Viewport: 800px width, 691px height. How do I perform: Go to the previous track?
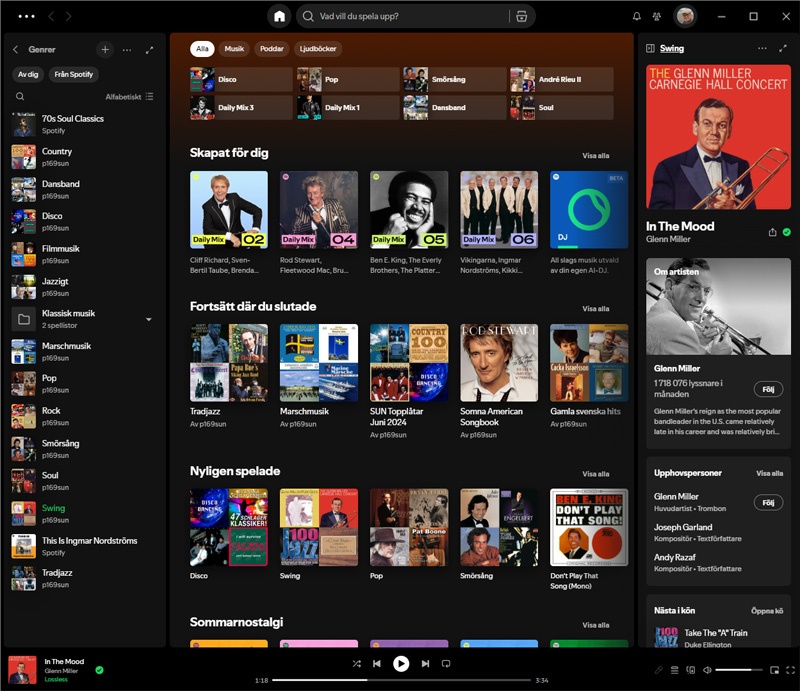377,663
